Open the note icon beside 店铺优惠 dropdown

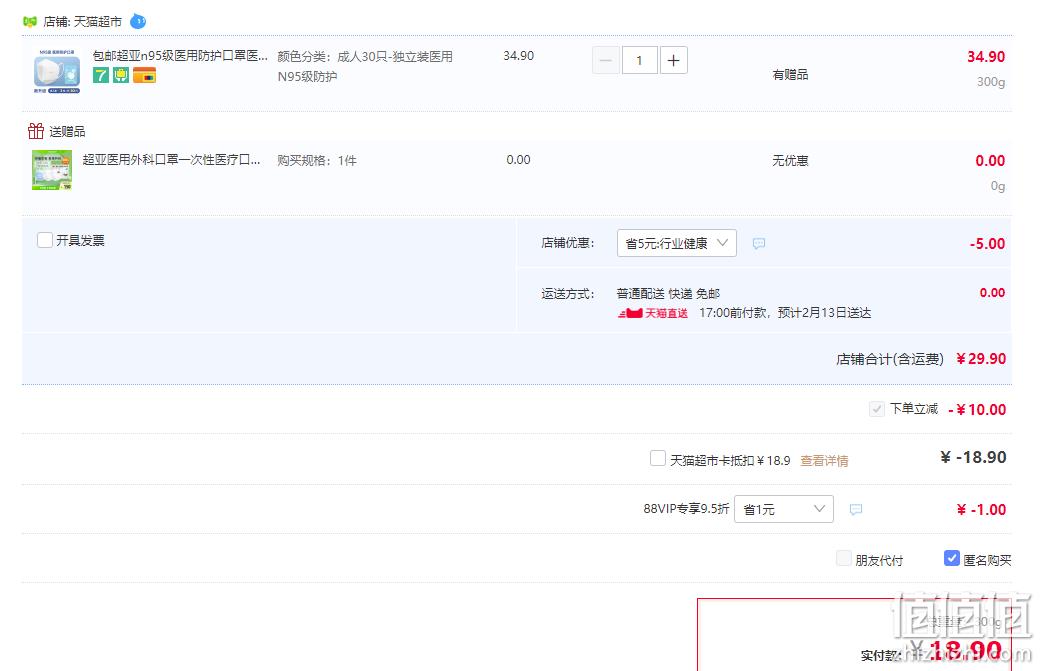[x=759, y=244]
